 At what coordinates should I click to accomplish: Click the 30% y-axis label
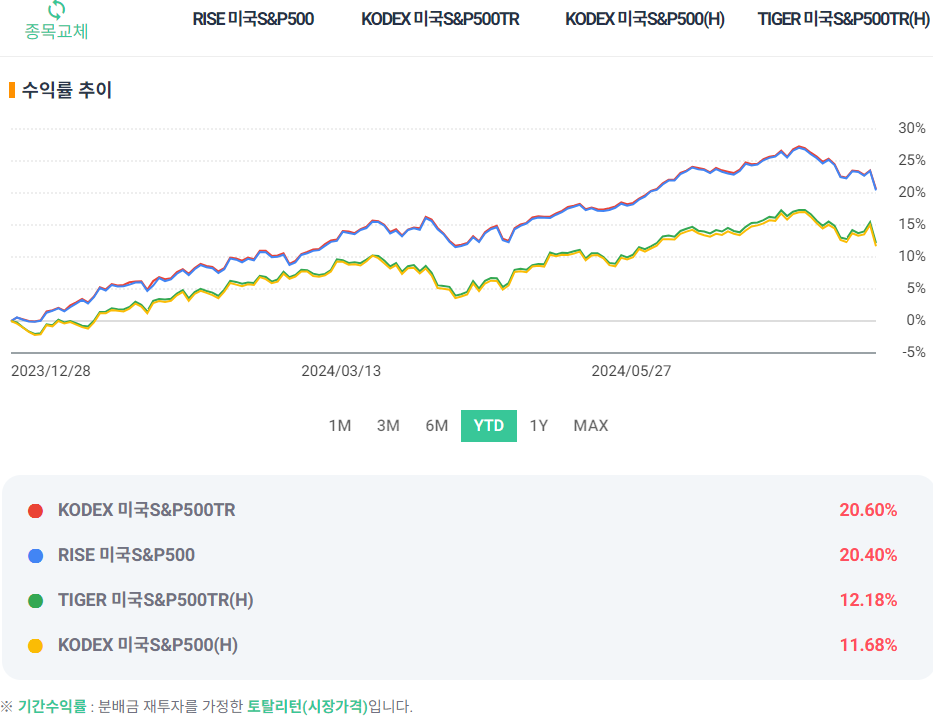point(912,128)
